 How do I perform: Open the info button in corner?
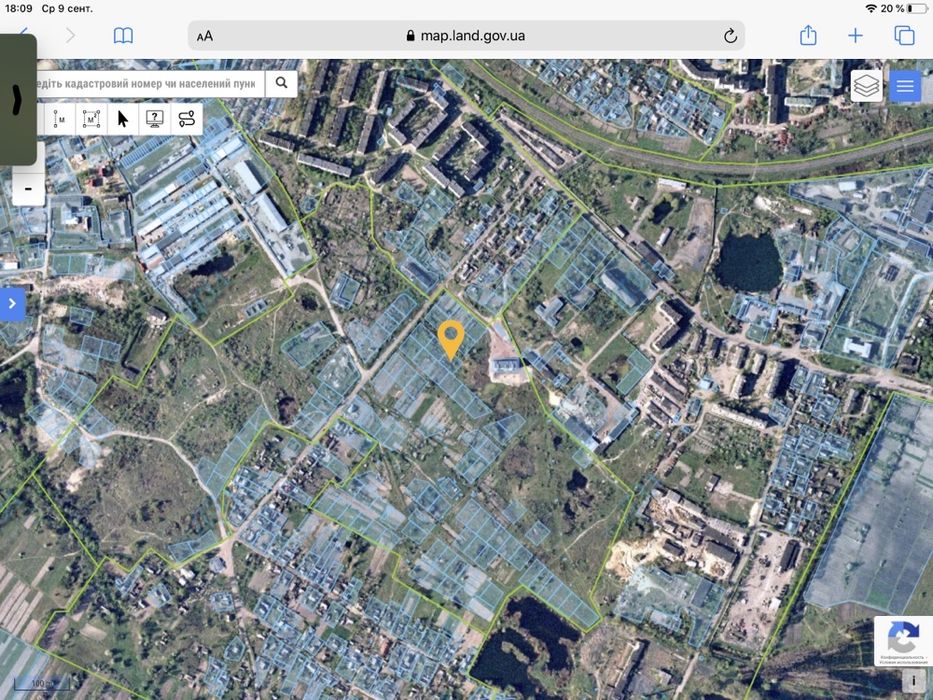pyautogui.click(x=914, y=680)
